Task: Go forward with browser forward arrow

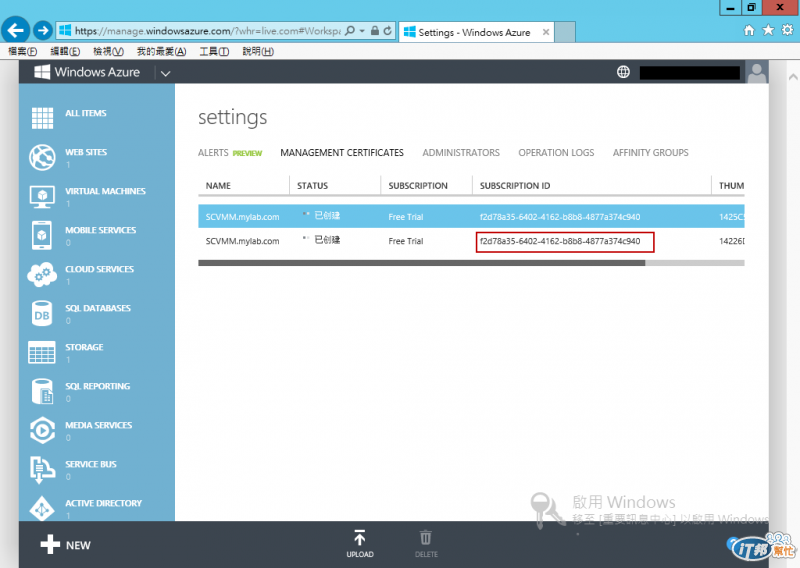Action: [43, 31]
